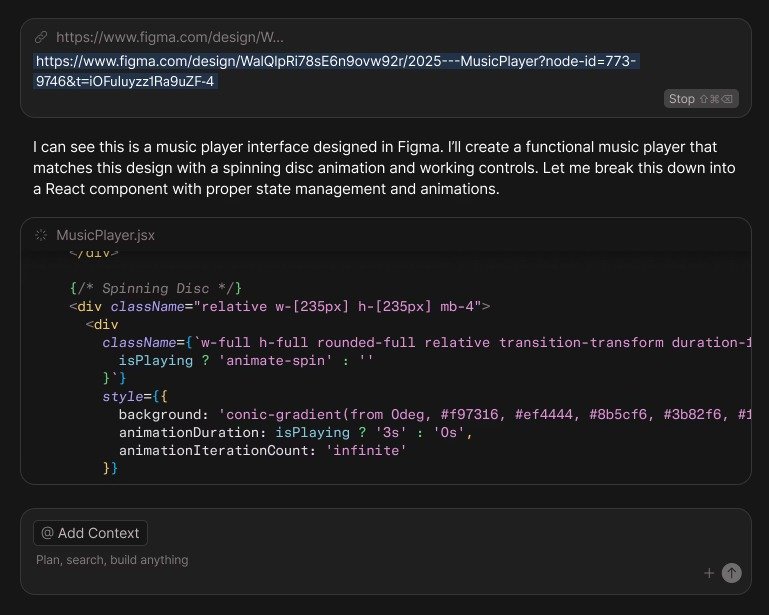Screen dimensions: 769x615
Task: Click the plus icon in the chat input
Action: [x=709, y=573]
